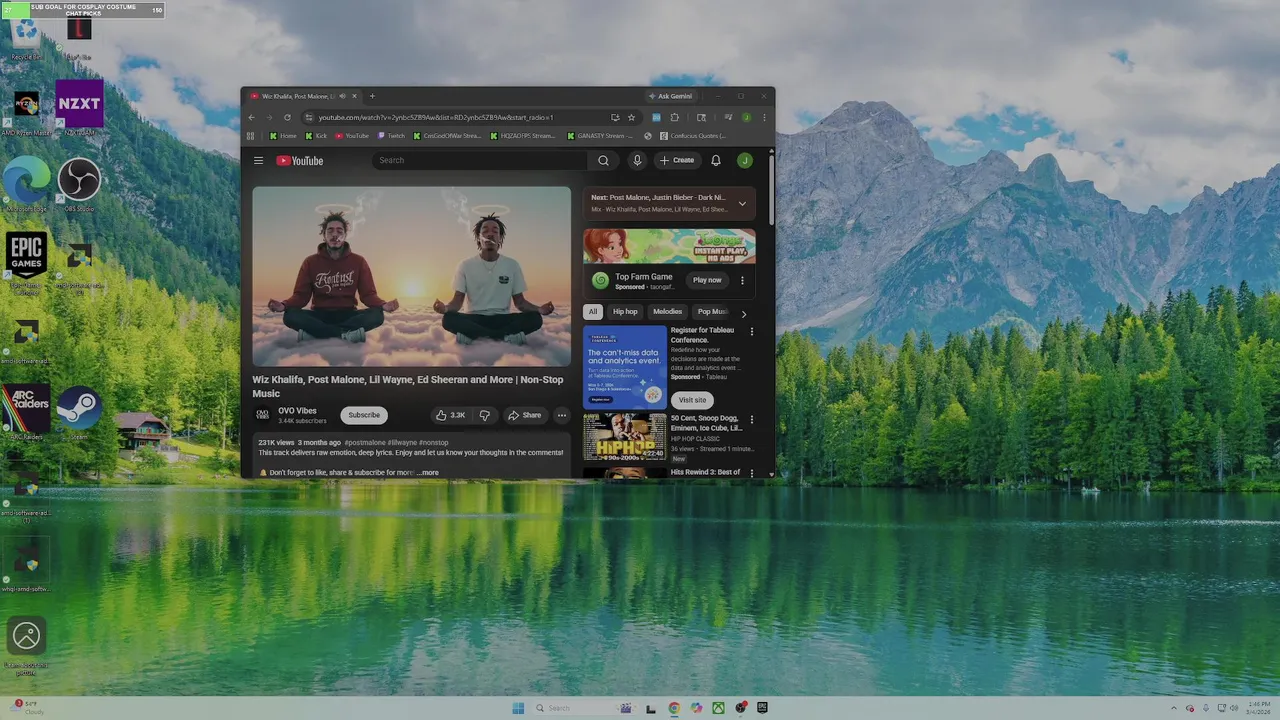Select the Melodies filter chip
This screenshot has width=1280, height=720.
pos(667,312)
